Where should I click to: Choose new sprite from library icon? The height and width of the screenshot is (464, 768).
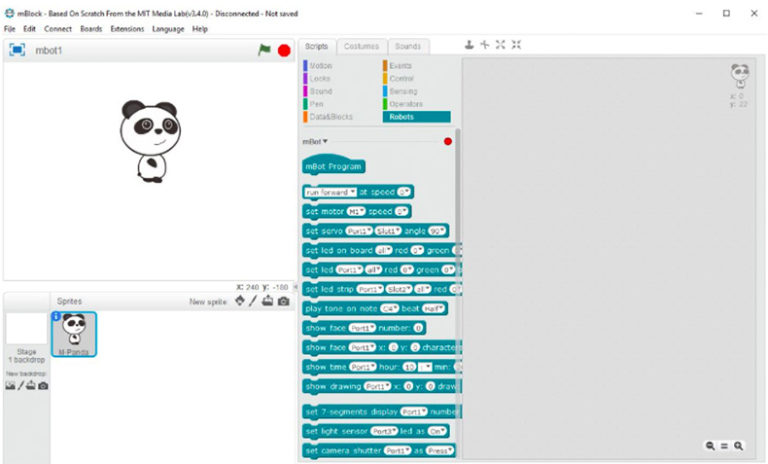pos(239,301)
